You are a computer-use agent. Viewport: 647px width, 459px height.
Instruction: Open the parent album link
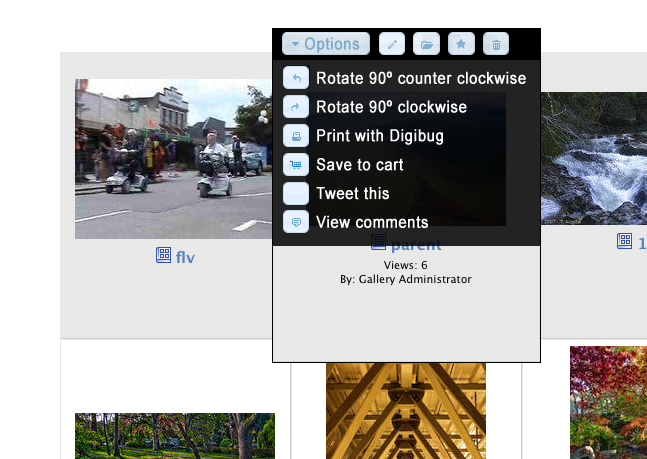[x=416, y=245]
